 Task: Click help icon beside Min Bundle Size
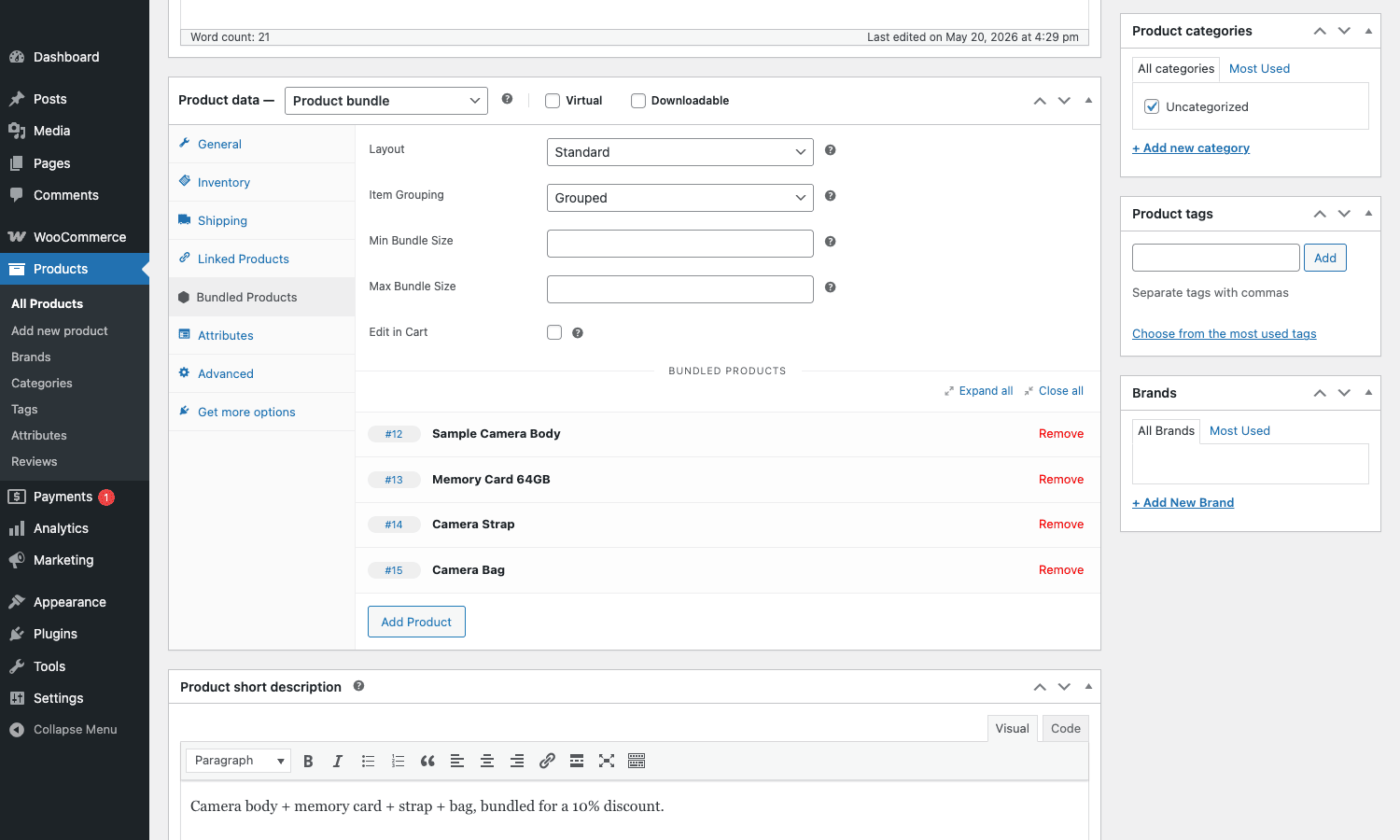pyautogui.click(x=830, y=242)
